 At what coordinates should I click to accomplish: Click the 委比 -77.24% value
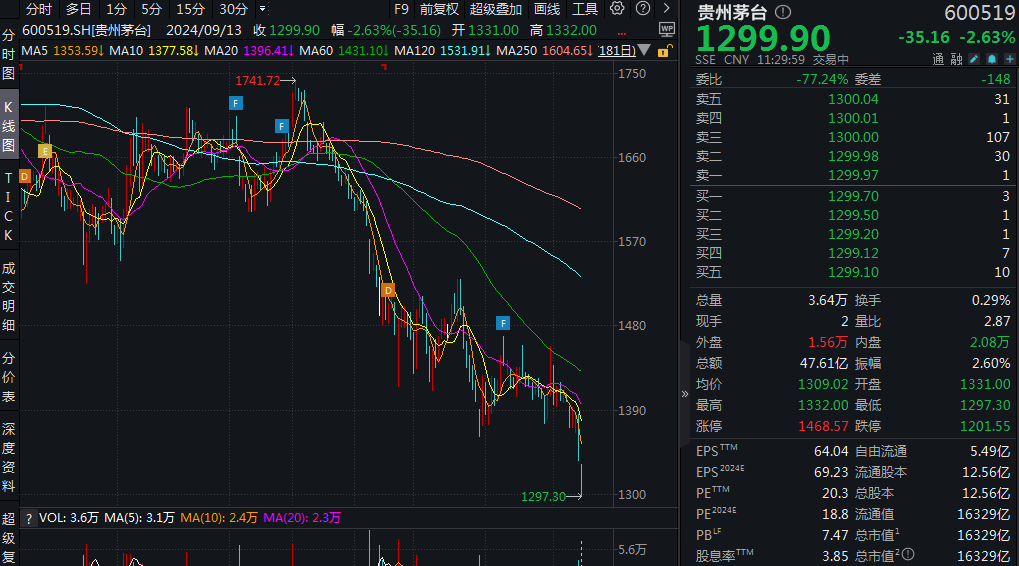coord(822,79)
